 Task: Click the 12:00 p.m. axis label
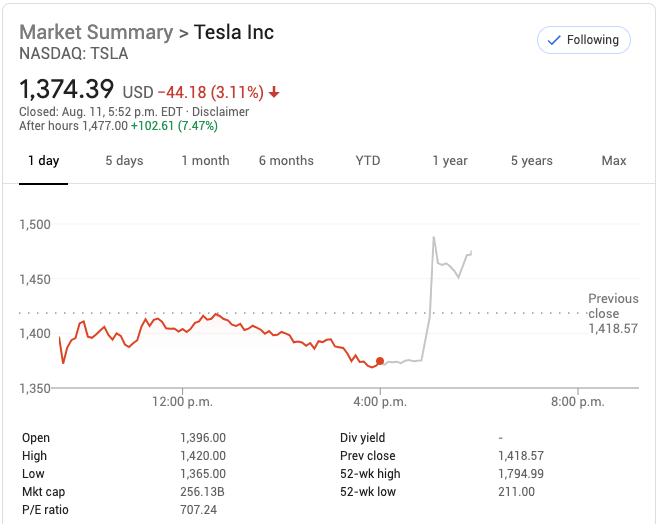click(x=182, y=402)
